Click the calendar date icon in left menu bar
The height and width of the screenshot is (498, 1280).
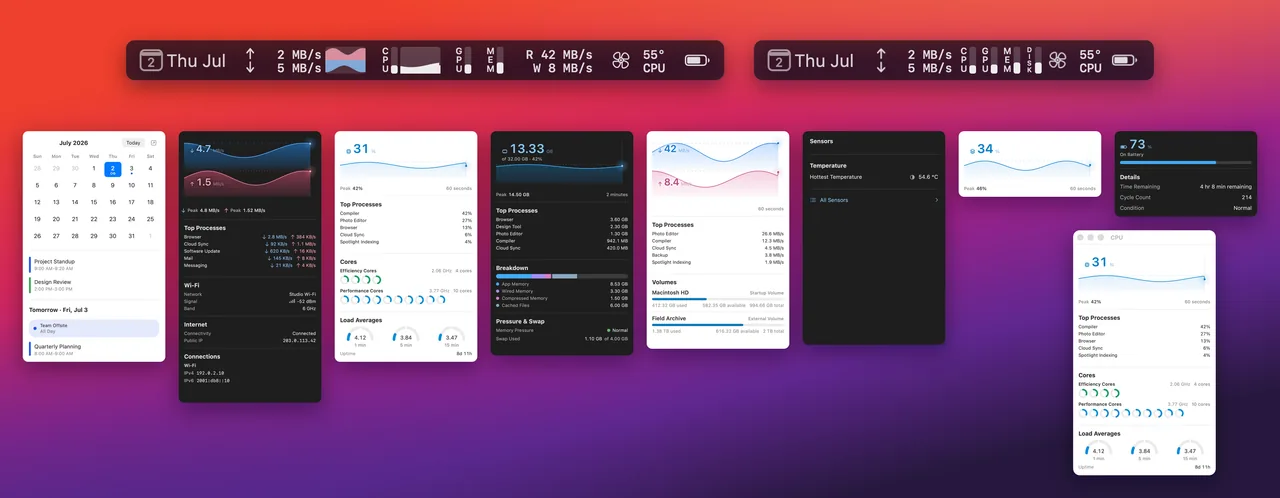[151, 60]
